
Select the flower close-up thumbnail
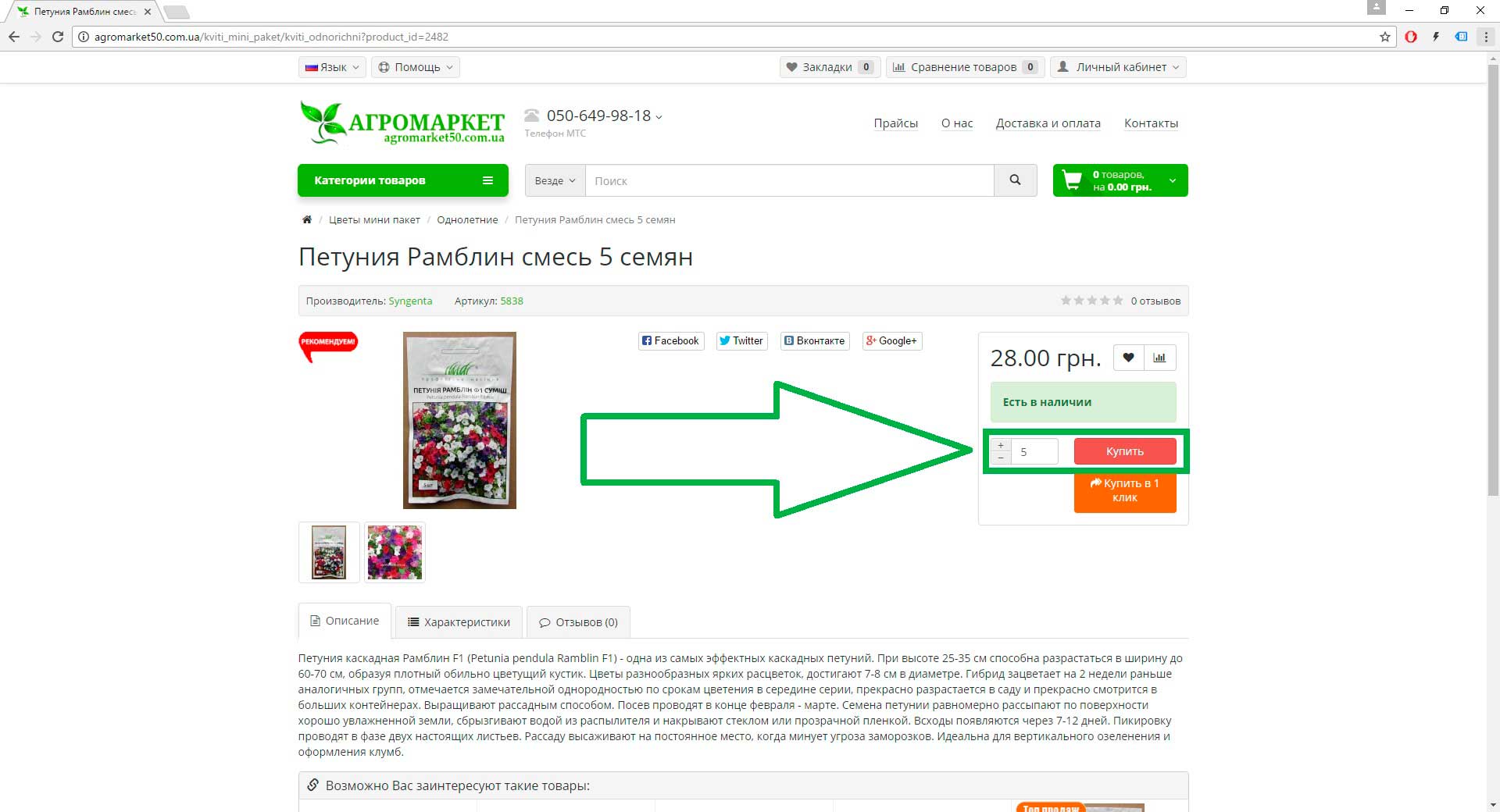pos(395,552)
